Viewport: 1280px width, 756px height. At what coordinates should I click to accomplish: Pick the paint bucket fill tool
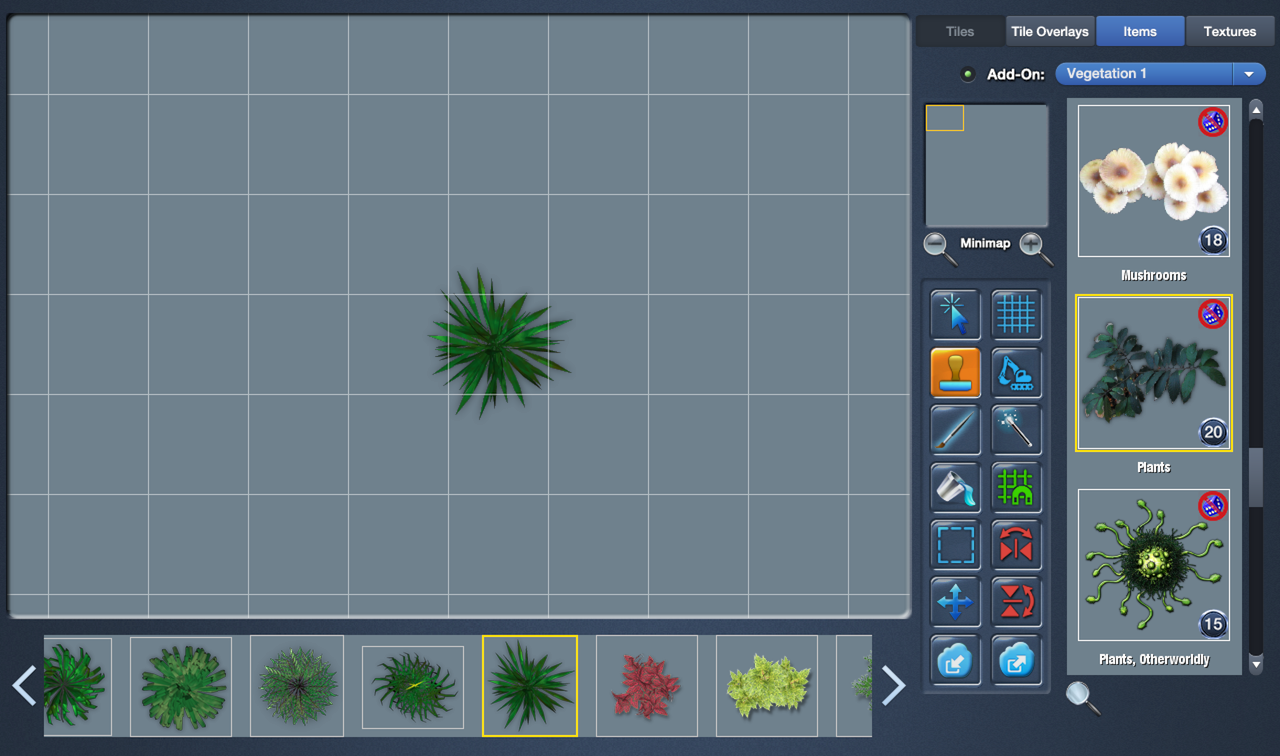click(x=955, y=488)
